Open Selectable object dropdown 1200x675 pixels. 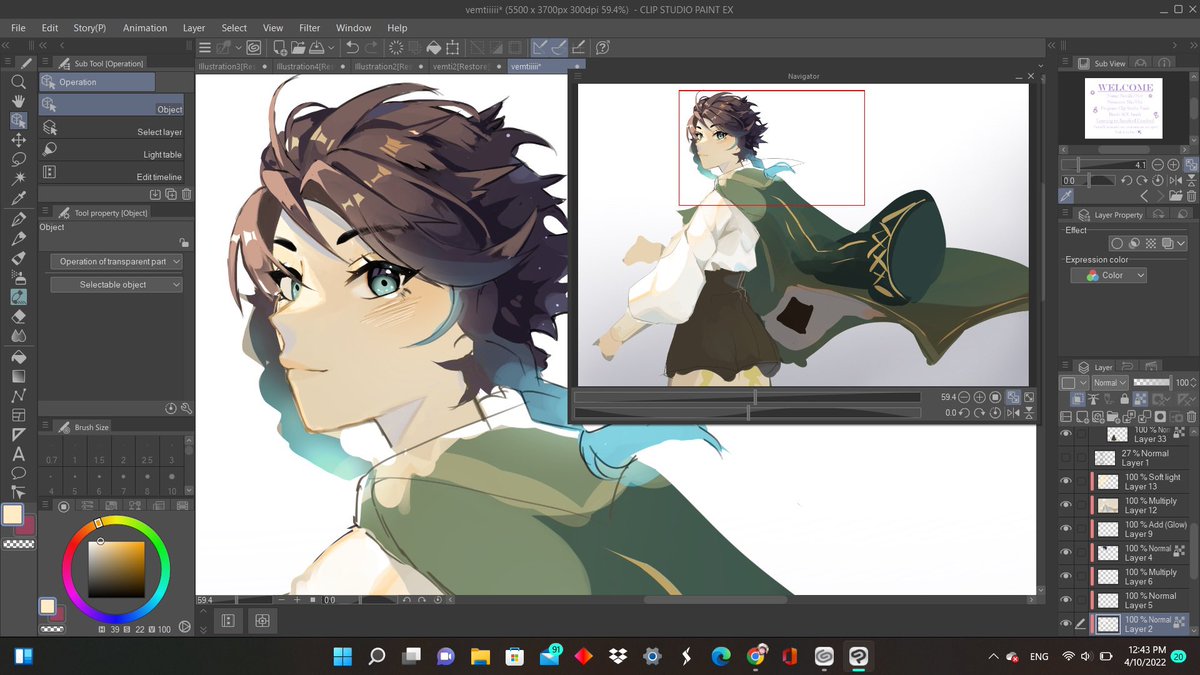(x=116, y=285)
